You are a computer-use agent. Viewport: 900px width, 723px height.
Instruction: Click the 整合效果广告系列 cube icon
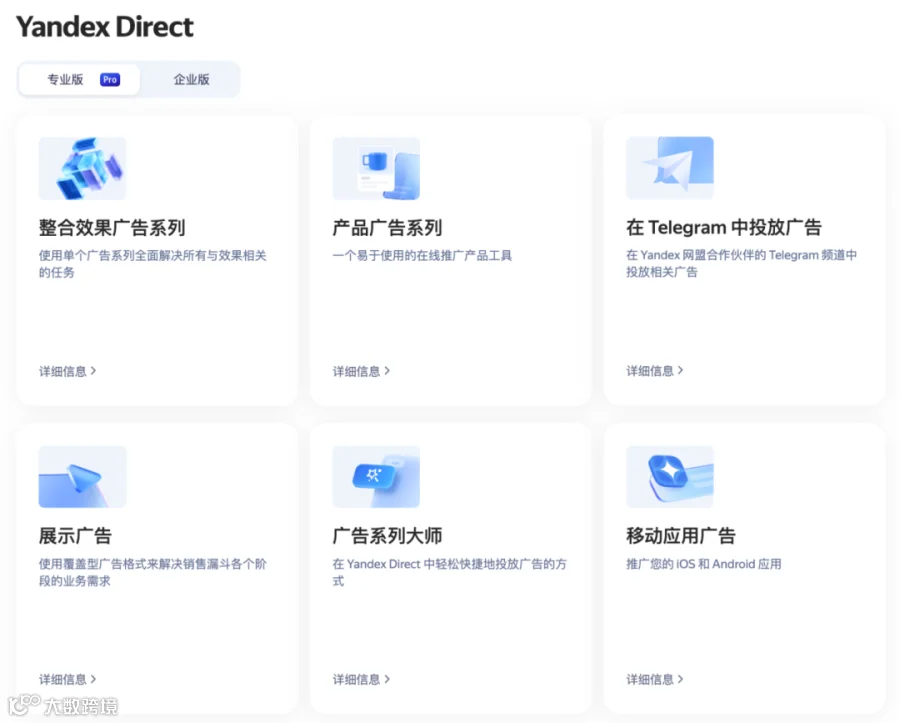(x=83, y=168)
